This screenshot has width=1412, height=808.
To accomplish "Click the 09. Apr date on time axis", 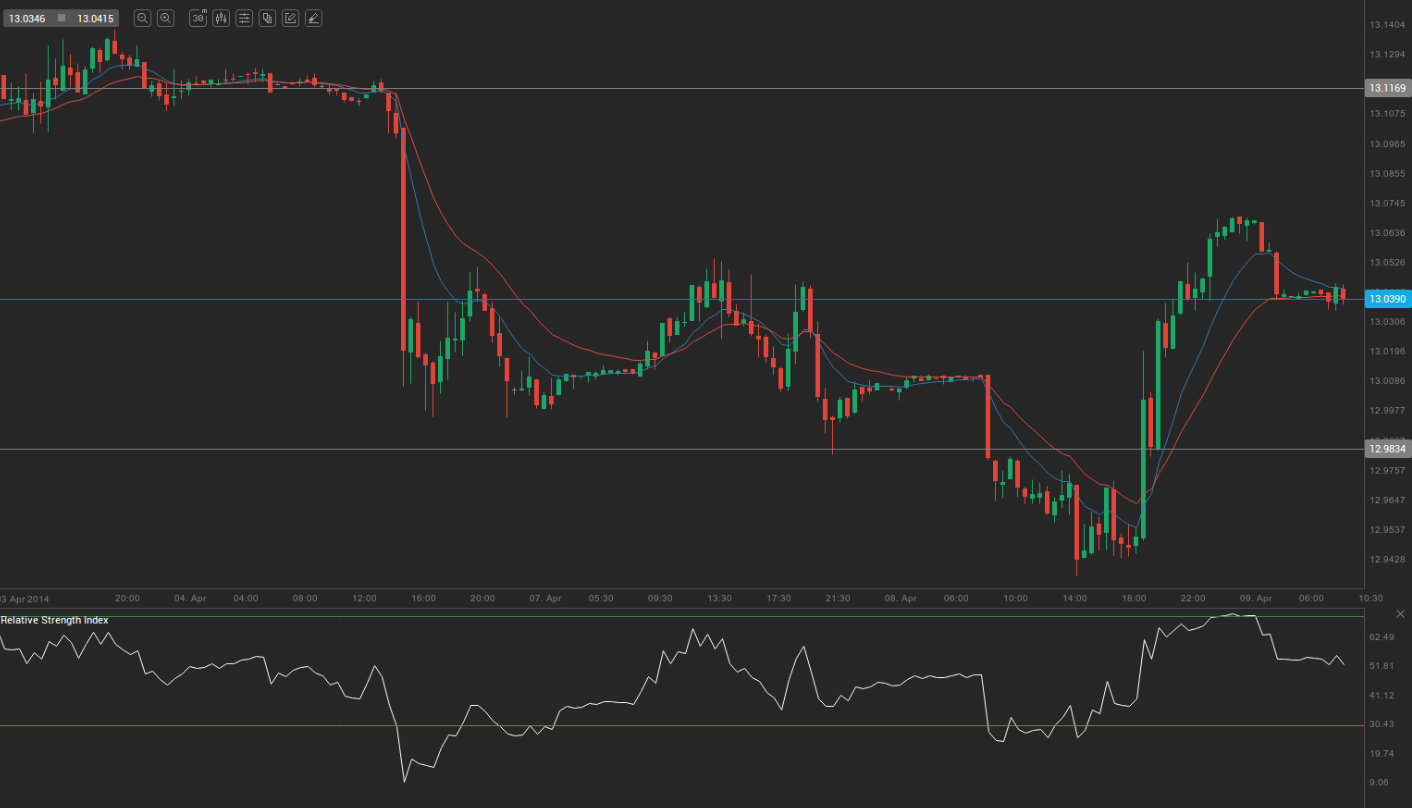I will click(1257, 598).
